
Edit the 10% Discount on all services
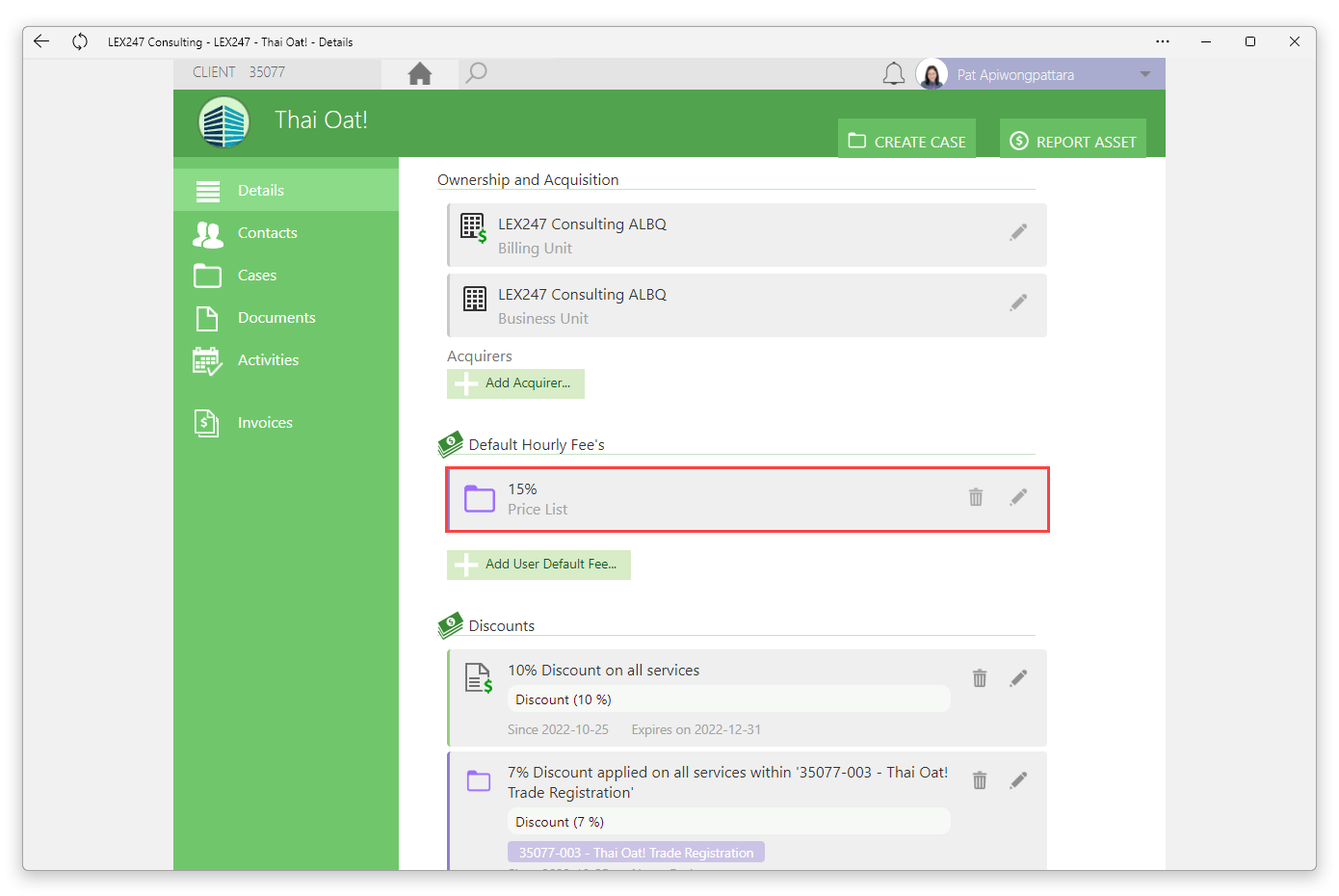1018,678
